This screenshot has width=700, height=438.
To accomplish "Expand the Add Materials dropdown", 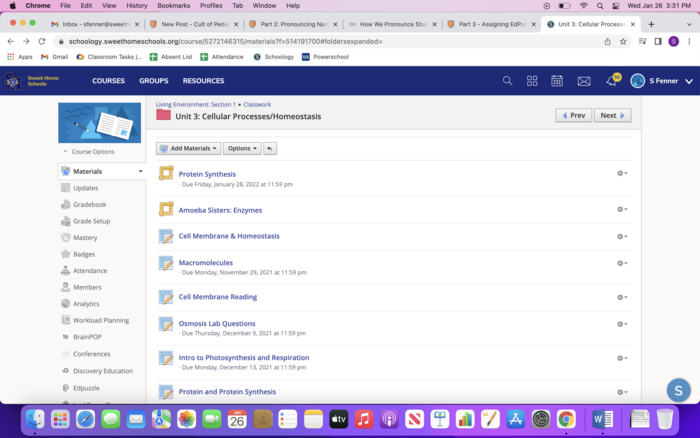I will (188, 148).
